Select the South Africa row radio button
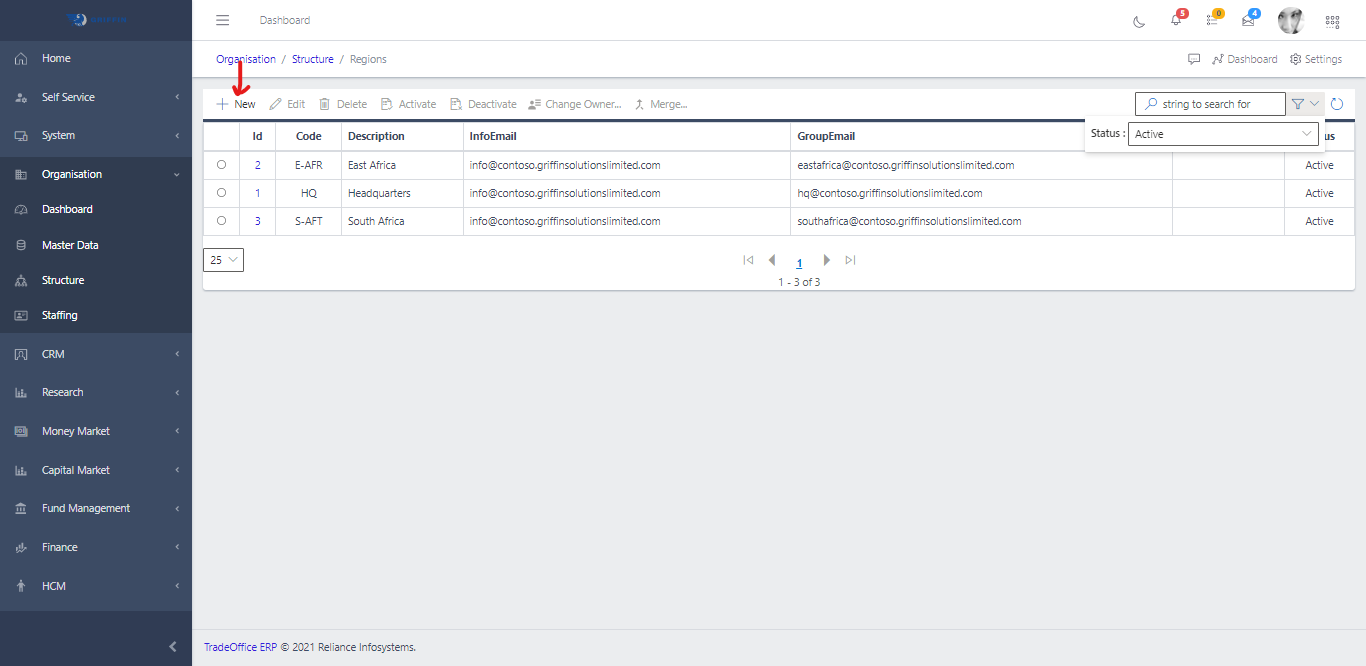 [221, 221]
